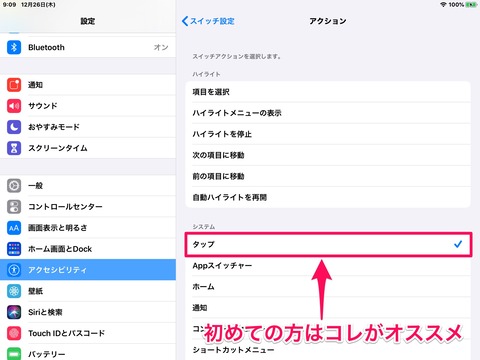Tap the アクセシビリティ person icon
480x360 pixels.
14,270
